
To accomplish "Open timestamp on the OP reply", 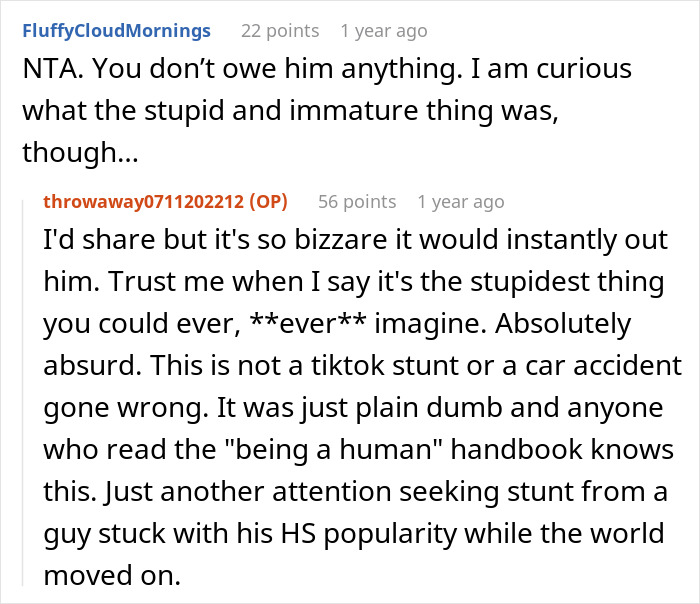I will tap(461, 201).
